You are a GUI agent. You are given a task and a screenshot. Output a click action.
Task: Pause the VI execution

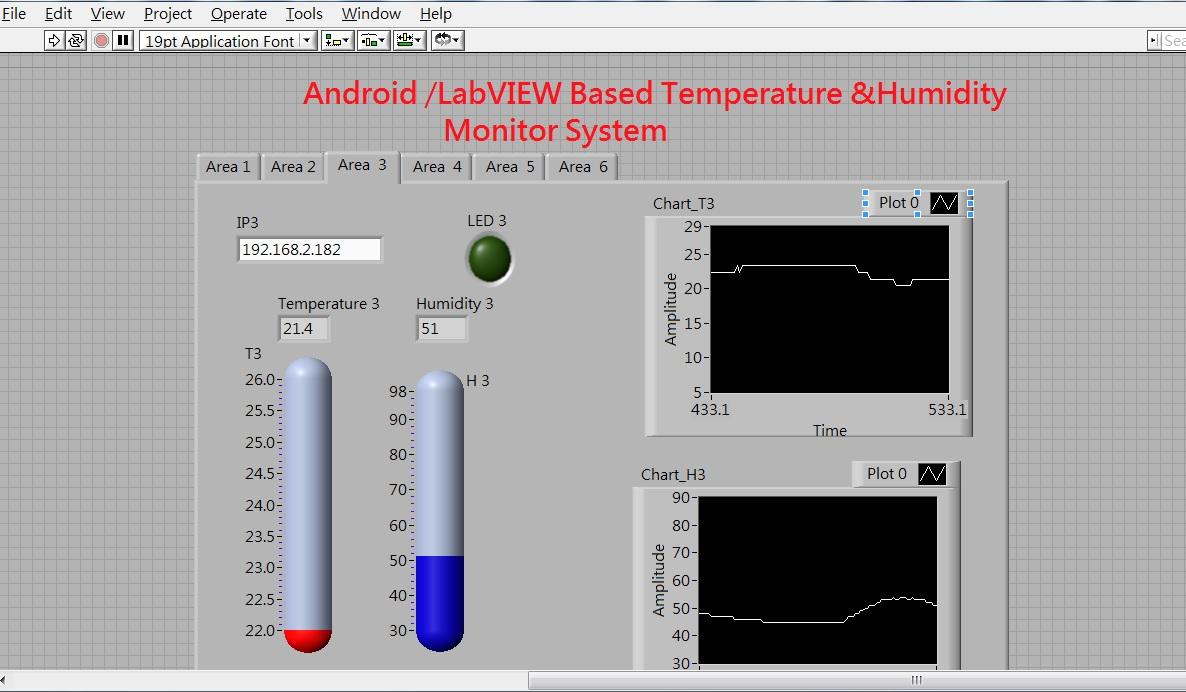point(123,40)
